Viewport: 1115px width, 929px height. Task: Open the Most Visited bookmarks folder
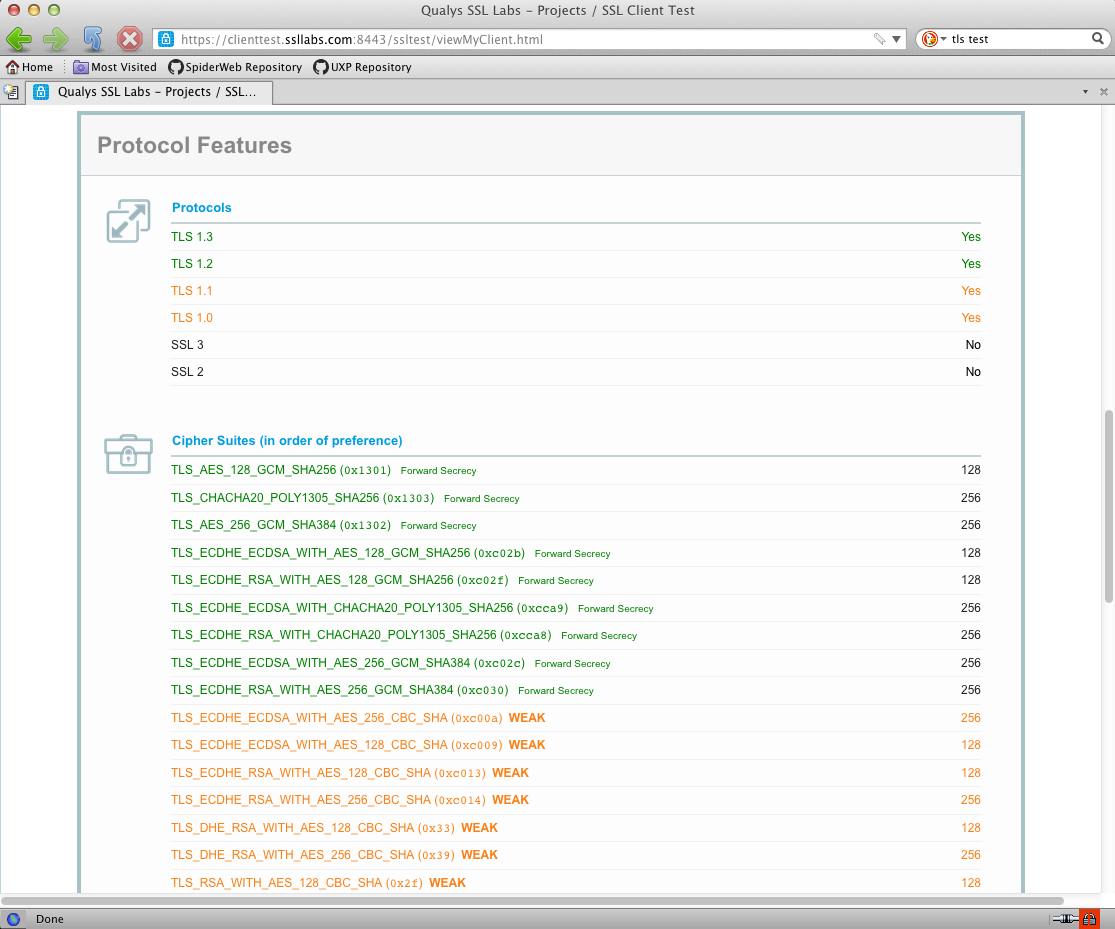pyautogui.click(x=114, y=67)
